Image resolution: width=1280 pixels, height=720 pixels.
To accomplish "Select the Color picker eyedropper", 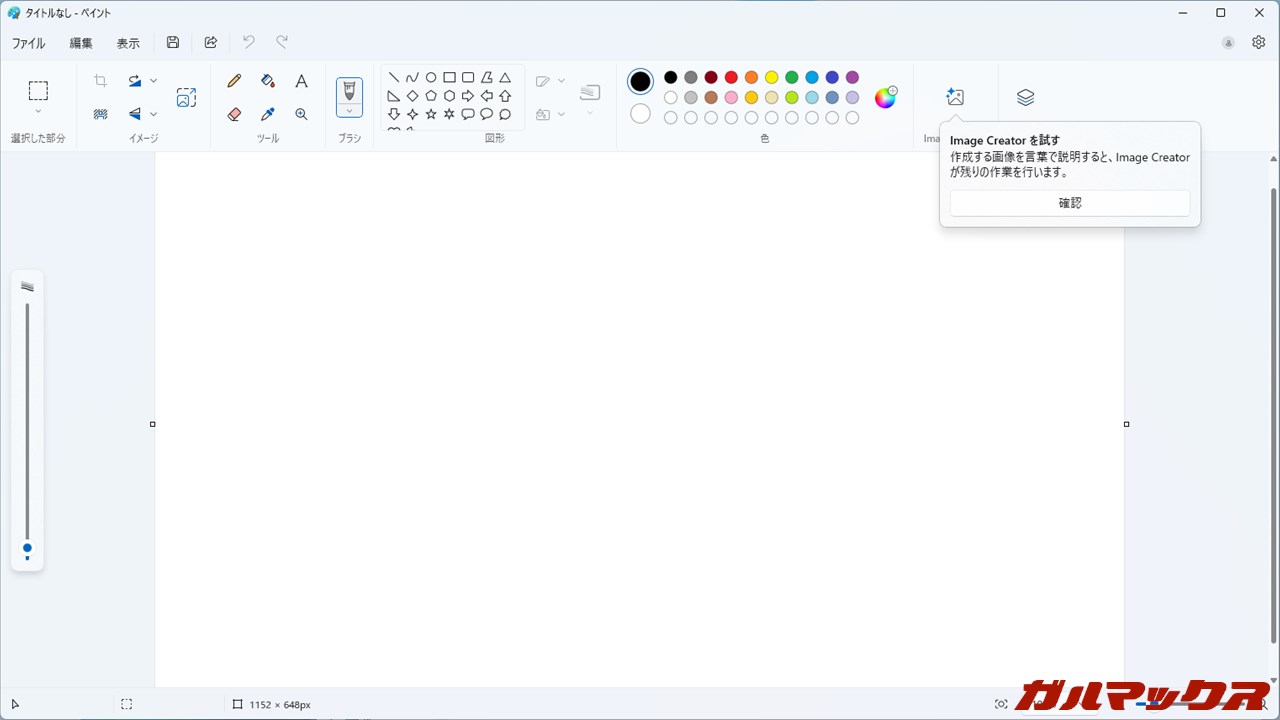I will coord(267,114).
